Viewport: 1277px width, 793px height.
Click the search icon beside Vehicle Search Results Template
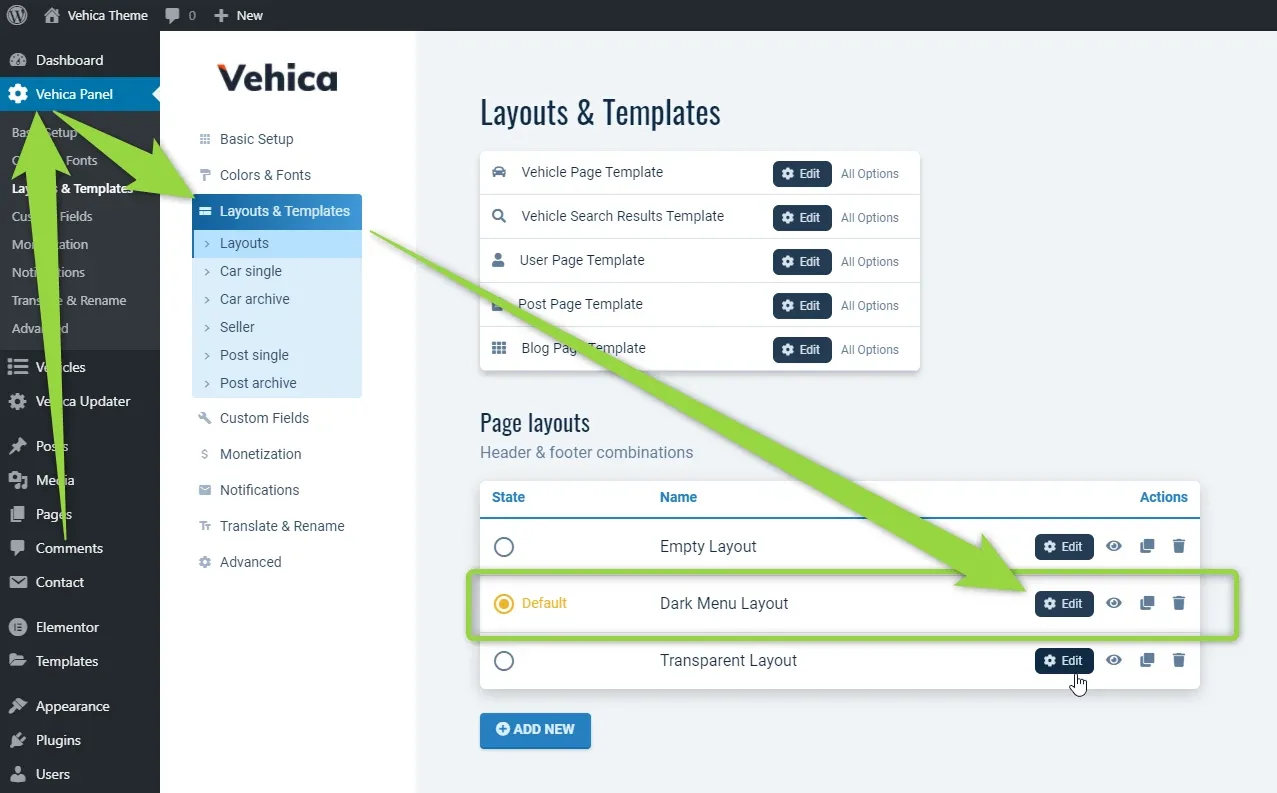(x=499, y=216)
